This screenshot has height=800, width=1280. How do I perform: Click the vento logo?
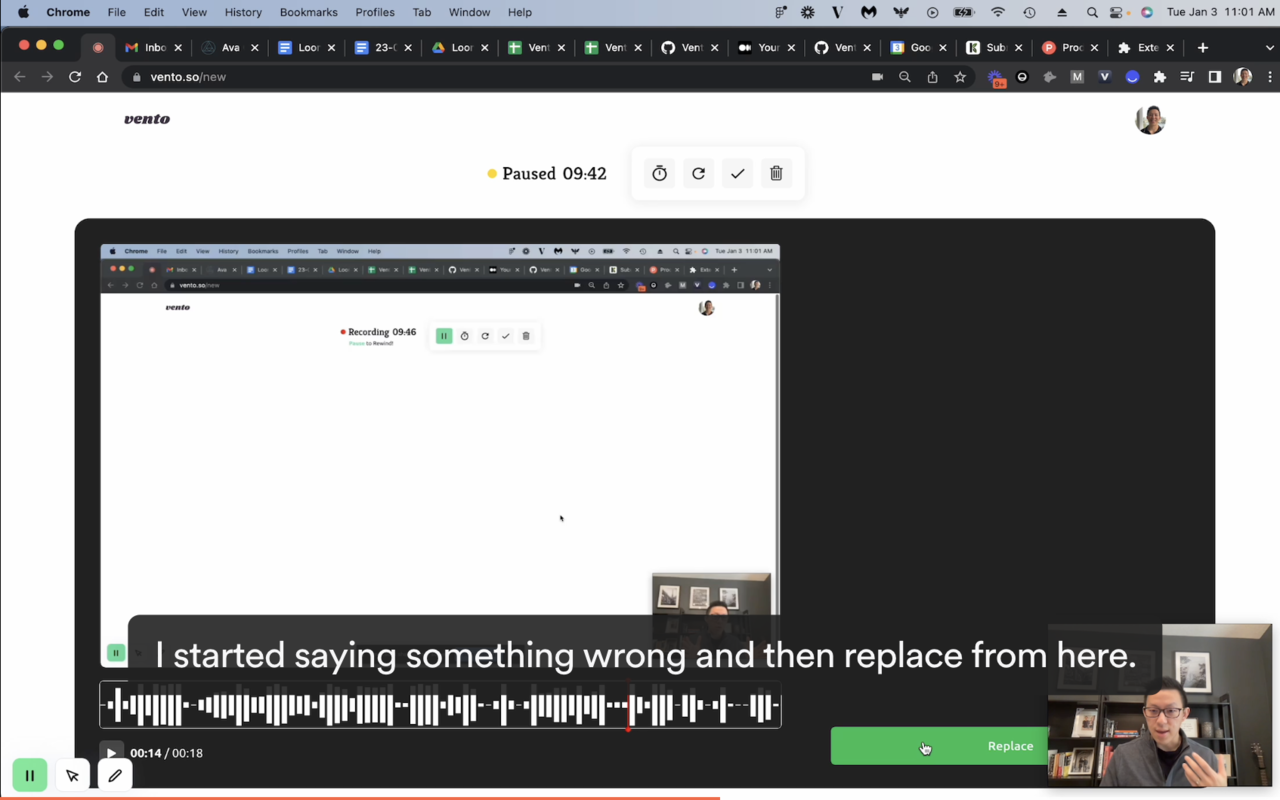[146, 119]
